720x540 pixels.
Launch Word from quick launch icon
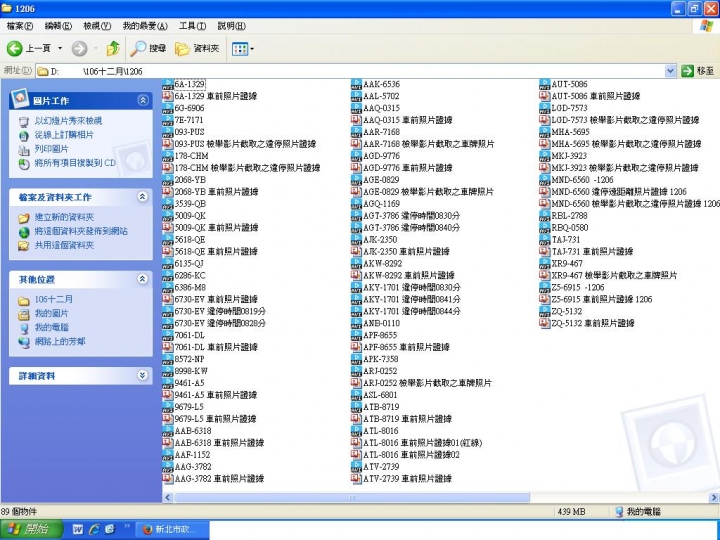[79, 529]
